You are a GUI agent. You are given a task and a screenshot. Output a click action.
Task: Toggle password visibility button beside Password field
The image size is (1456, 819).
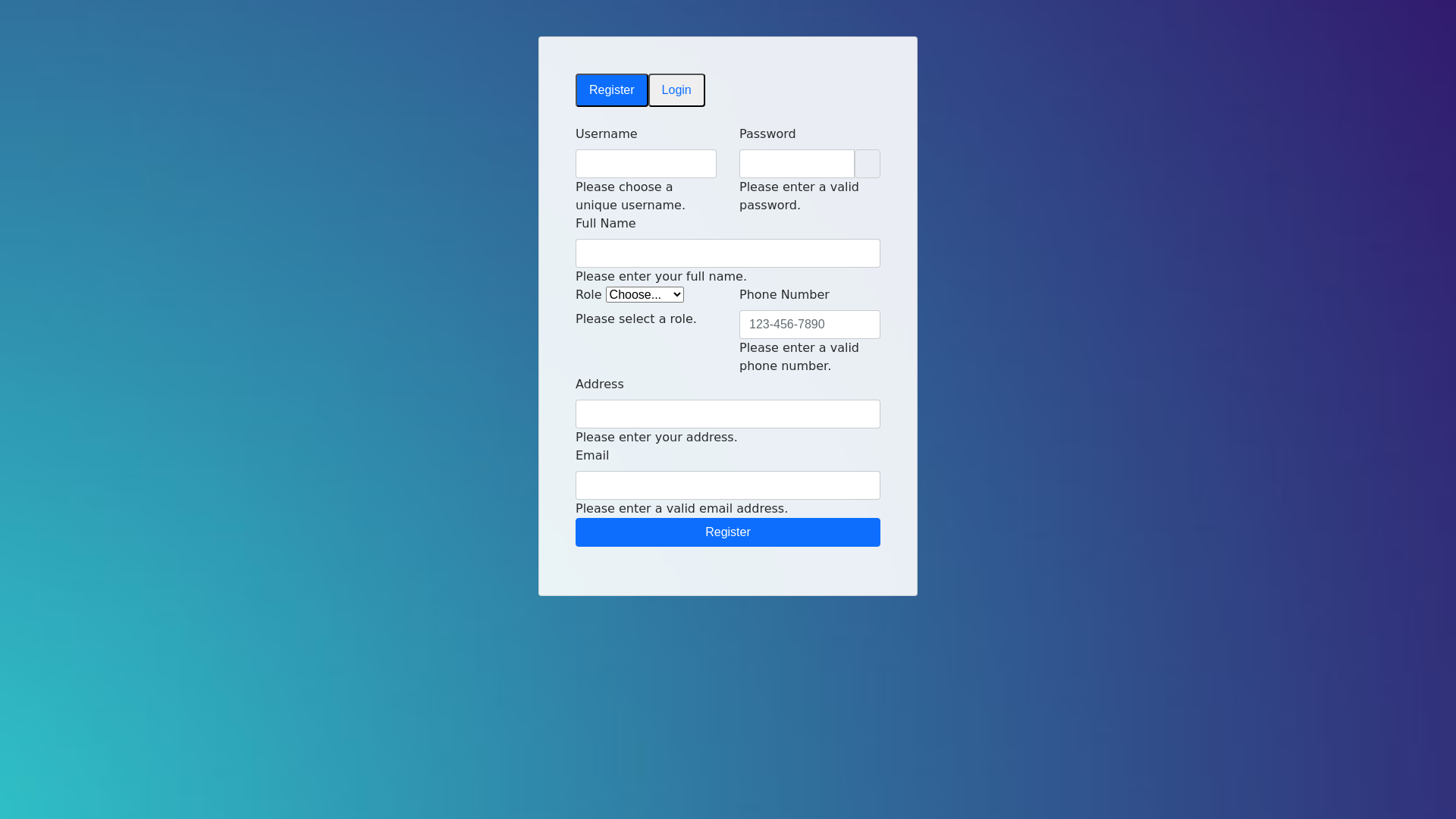[x=868, y=164]
